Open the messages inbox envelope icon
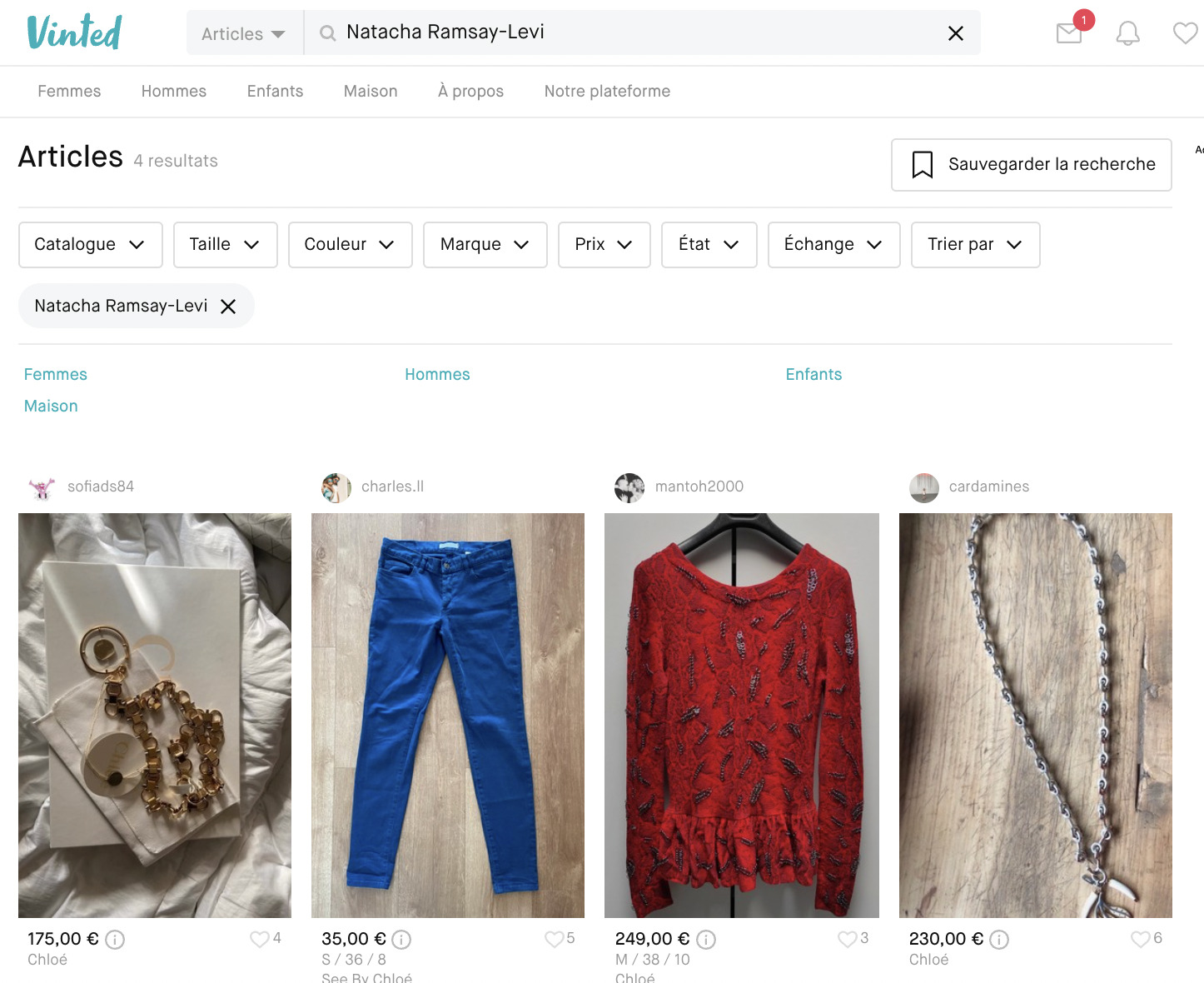 [1069, 33]
